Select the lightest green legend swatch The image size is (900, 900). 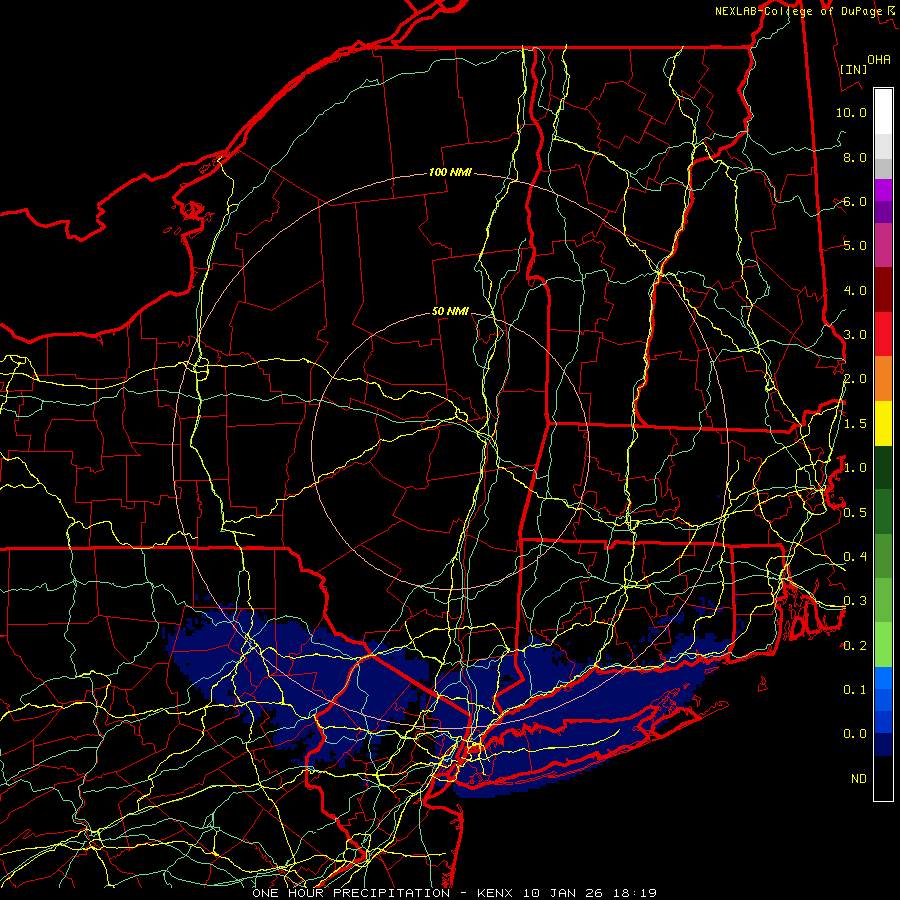click(x=883, y=645)
